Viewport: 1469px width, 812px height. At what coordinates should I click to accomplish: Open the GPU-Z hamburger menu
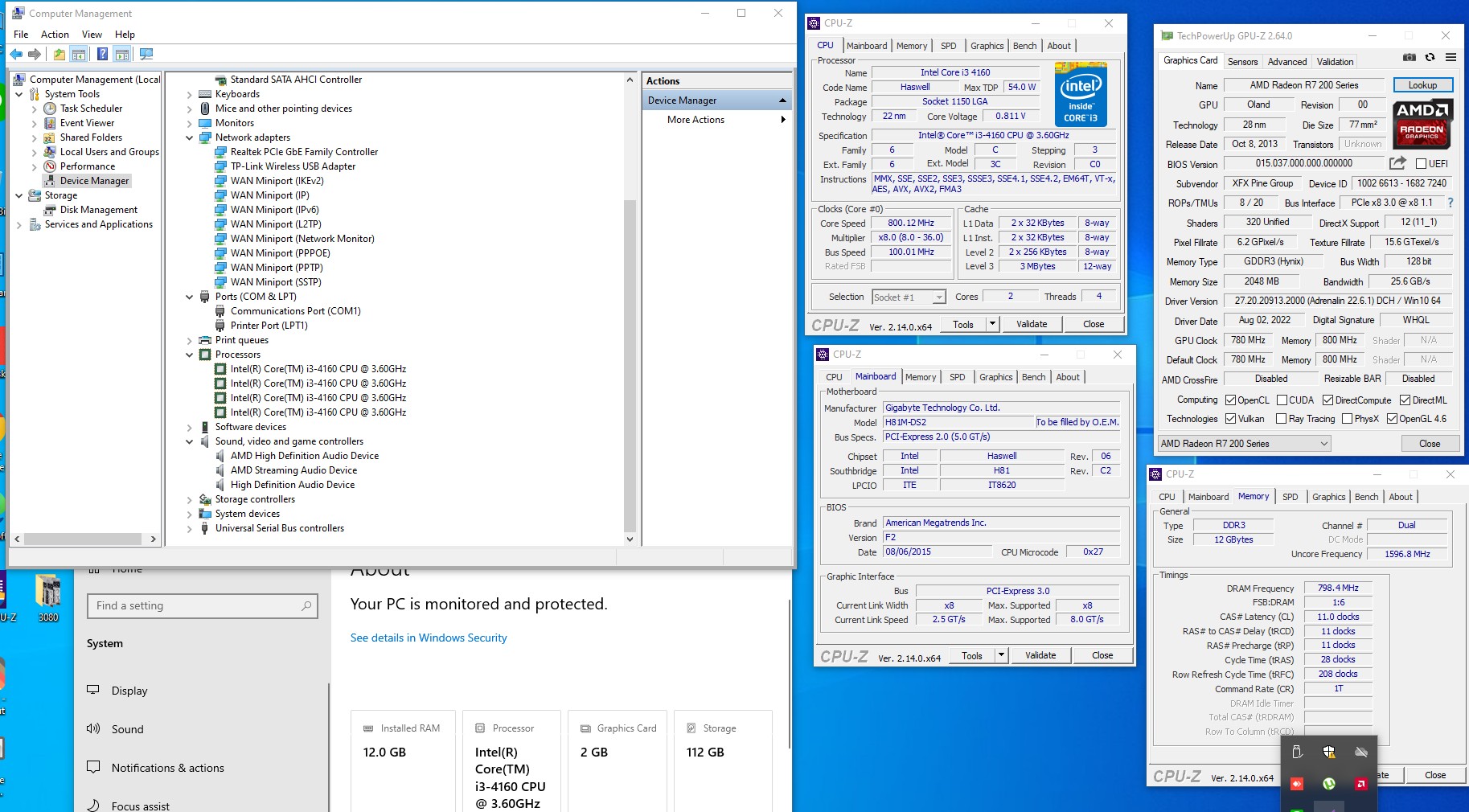[x=1451, y=58]
